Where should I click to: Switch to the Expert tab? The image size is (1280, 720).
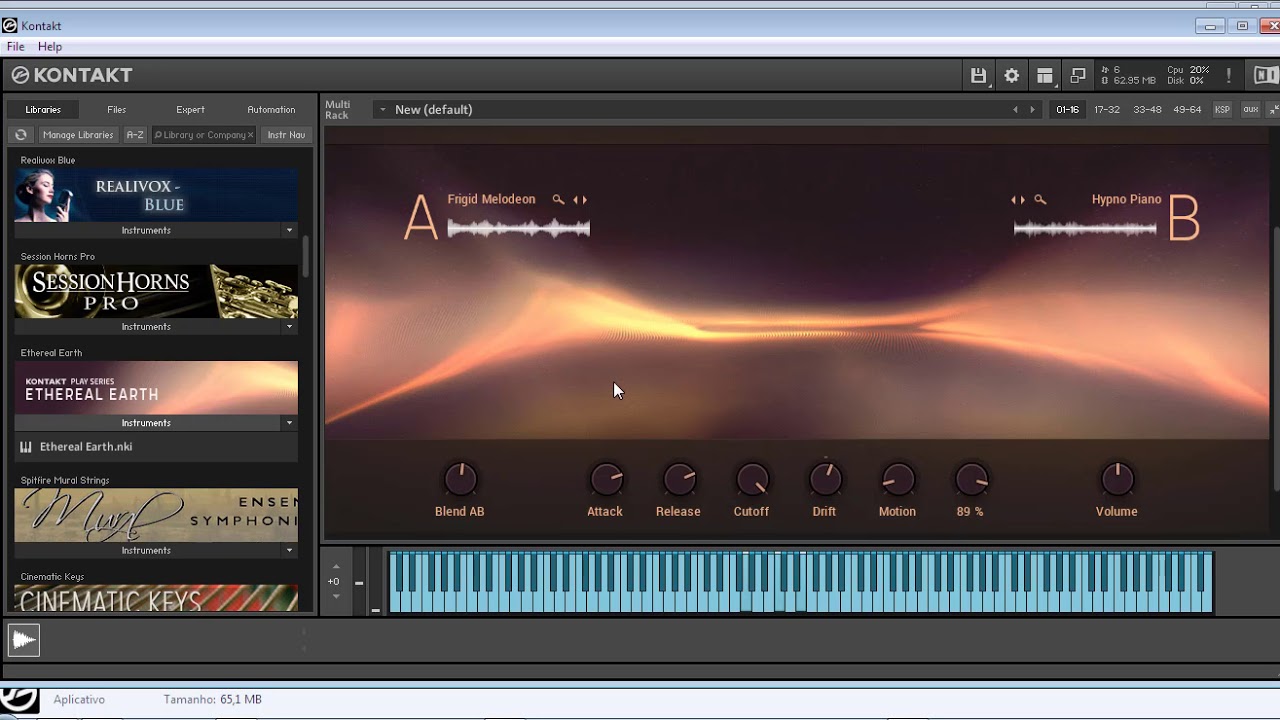[190, 110]
